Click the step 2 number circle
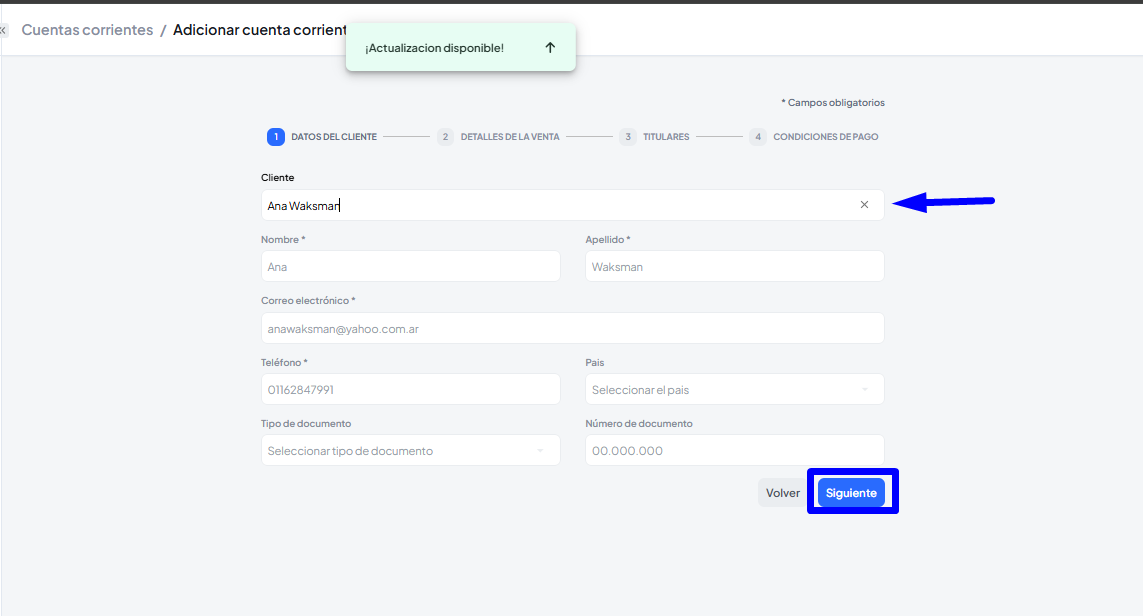Screen dimensions: 1143x616 [445, 137]
